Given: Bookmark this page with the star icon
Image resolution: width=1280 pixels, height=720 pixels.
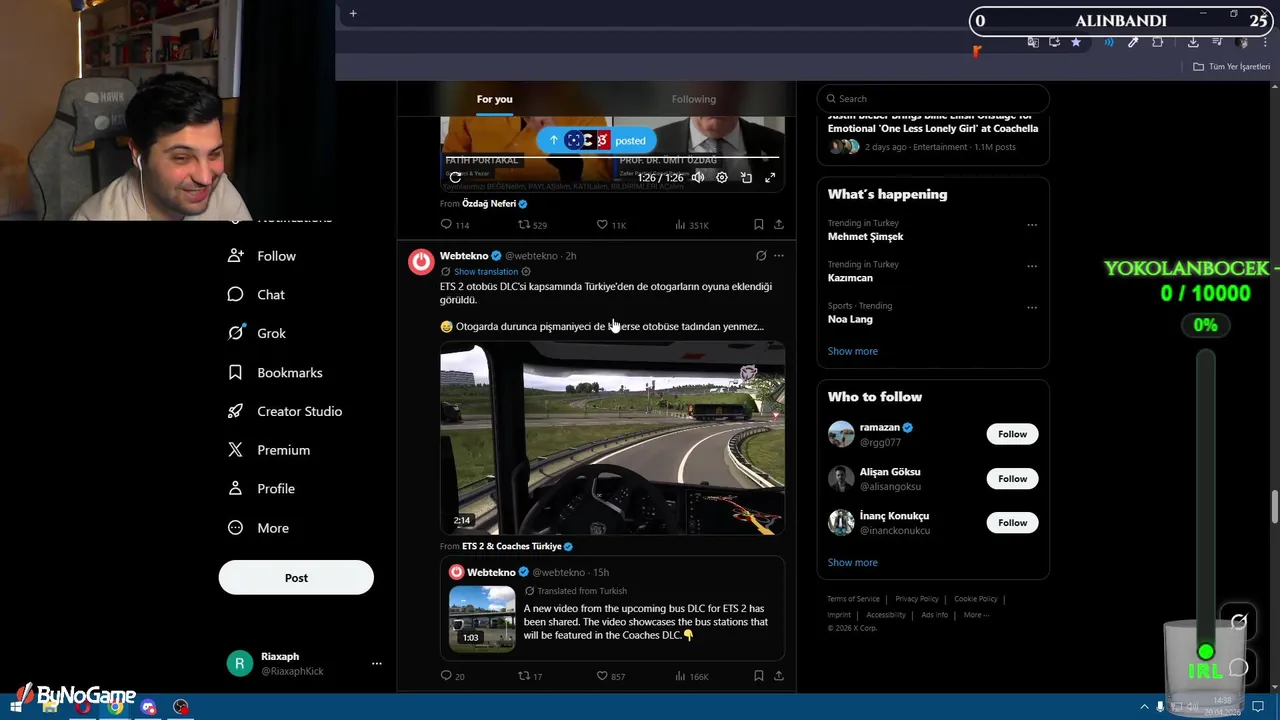Looking at the screenshot, I should point(1076,42).
